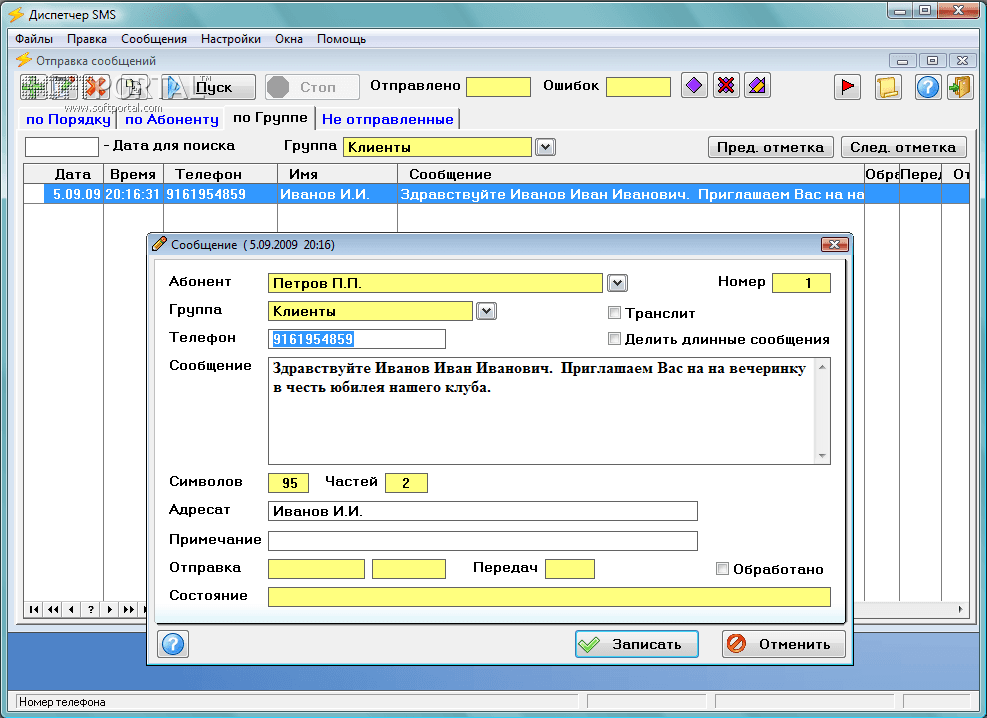Viewport: 987px width, 718px height.
Task: Click the exit door toolbar icon
Action: click(960, 86)
